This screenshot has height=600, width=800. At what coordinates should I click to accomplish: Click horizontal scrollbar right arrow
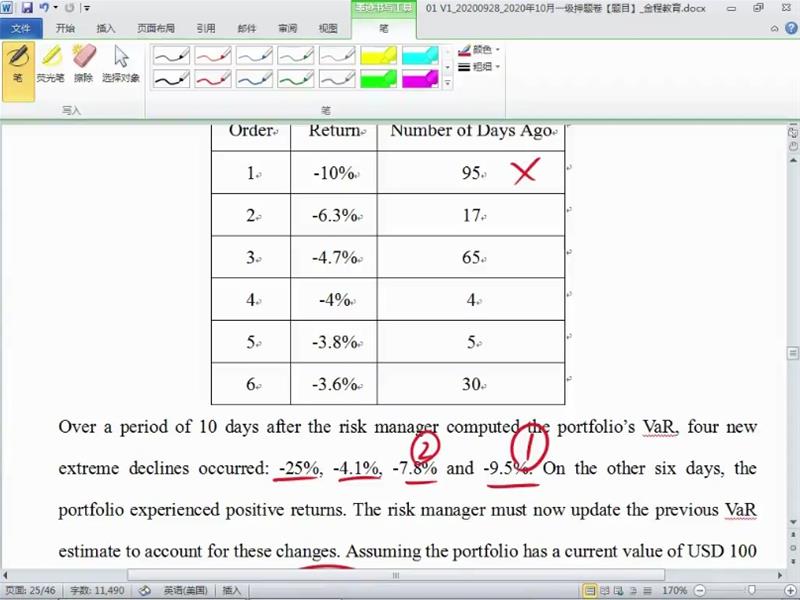pyautogui.click(x=780, y=575)
